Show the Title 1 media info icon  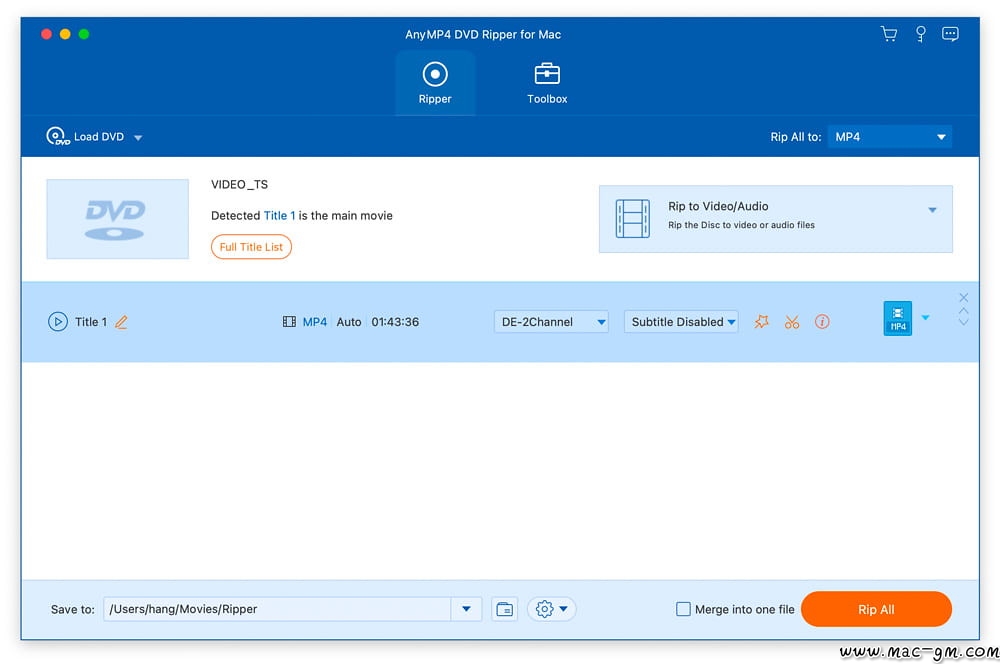pyautogui.click(x=822, y=321)
